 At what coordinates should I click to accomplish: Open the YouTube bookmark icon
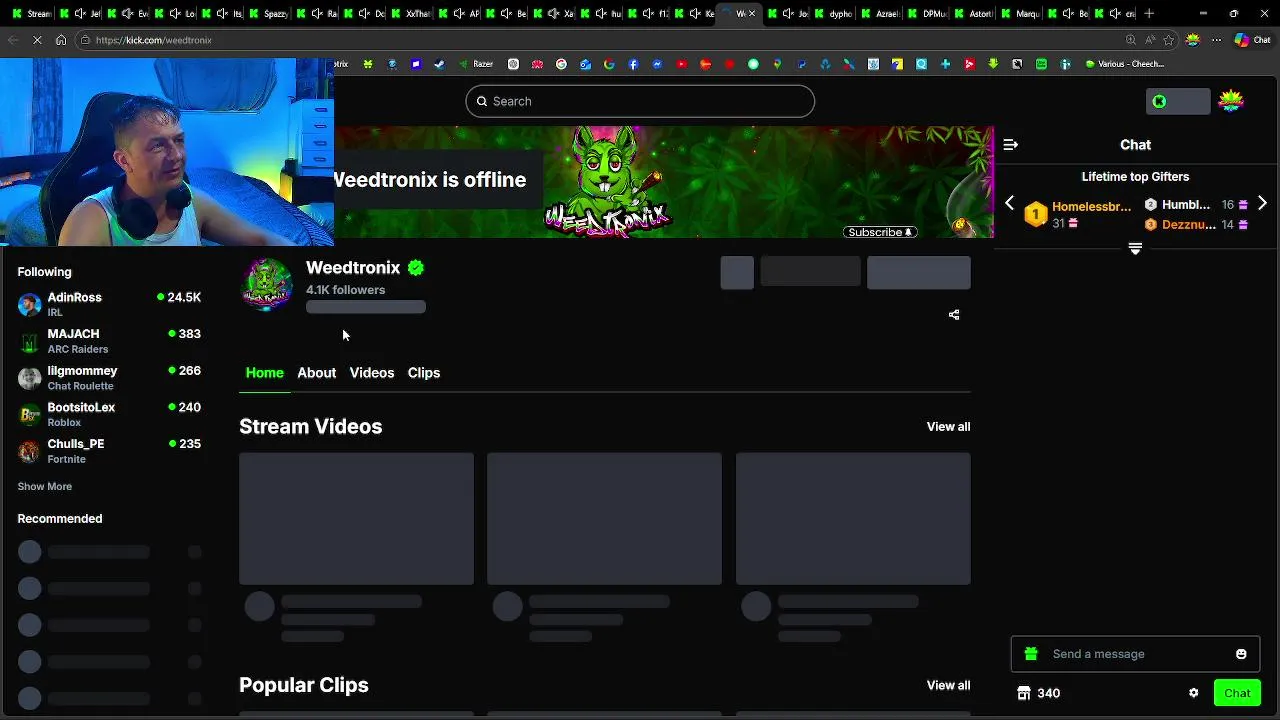tap(681, 64)
